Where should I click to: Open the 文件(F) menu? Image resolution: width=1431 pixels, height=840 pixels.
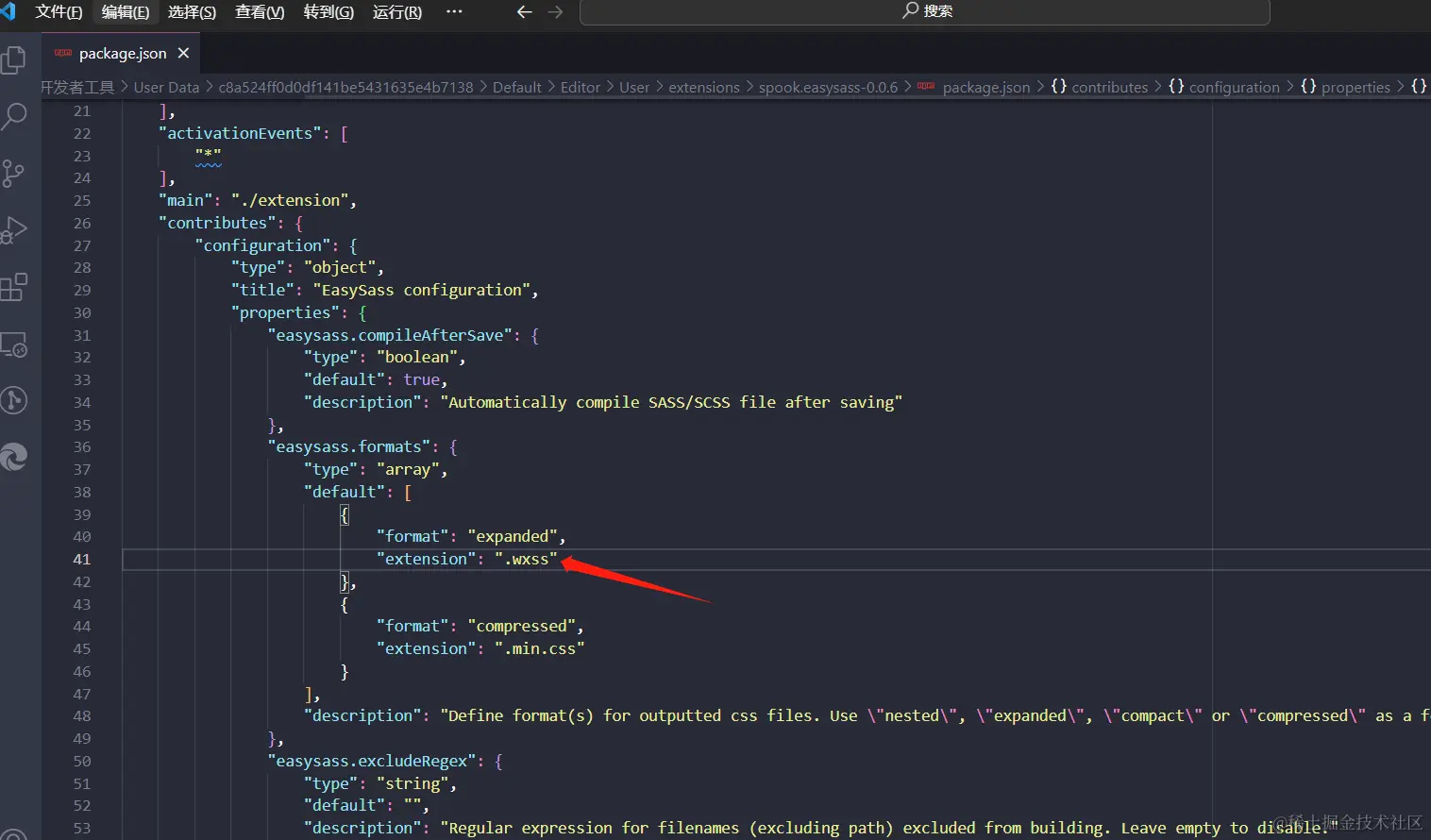59,12
